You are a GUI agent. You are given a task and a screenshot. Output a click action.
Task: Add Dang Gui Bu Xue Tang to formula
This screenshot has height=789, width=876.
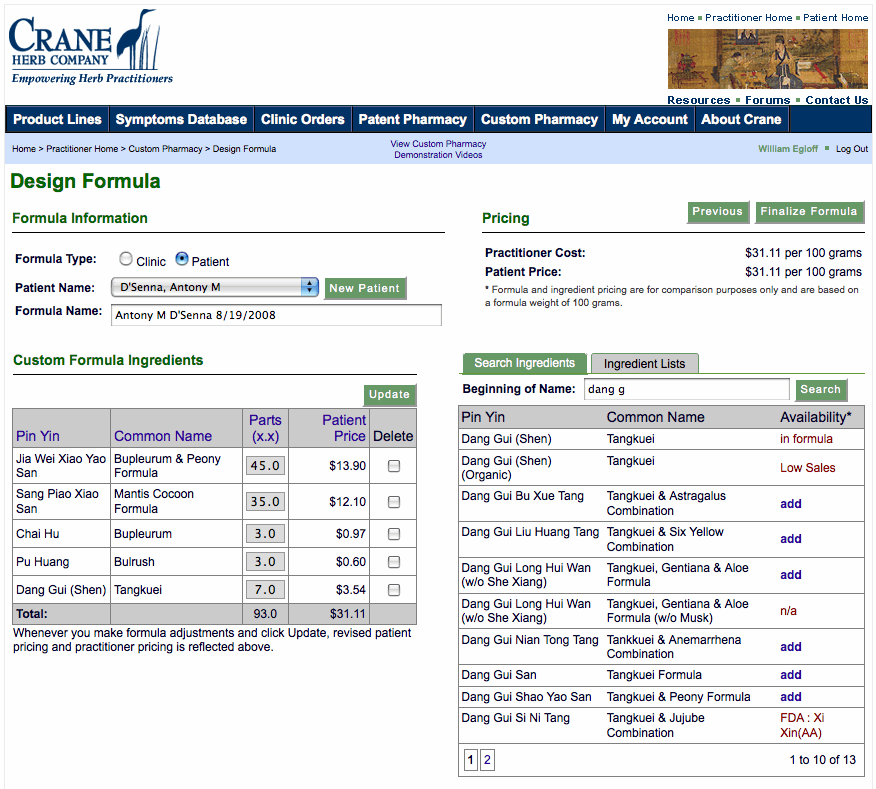coord(791,504)
